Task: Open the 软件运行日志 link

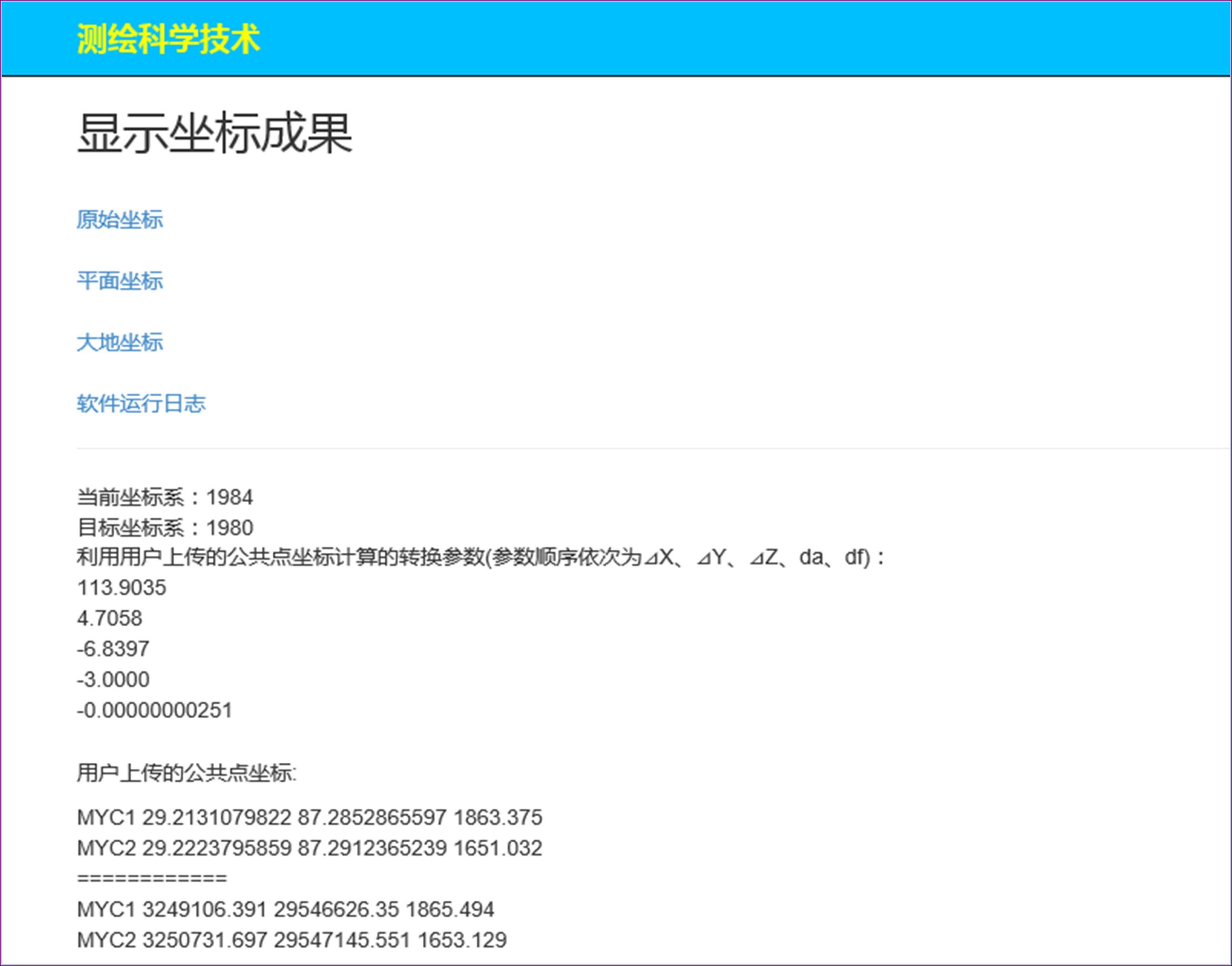Action: click(x=141, y=404)
